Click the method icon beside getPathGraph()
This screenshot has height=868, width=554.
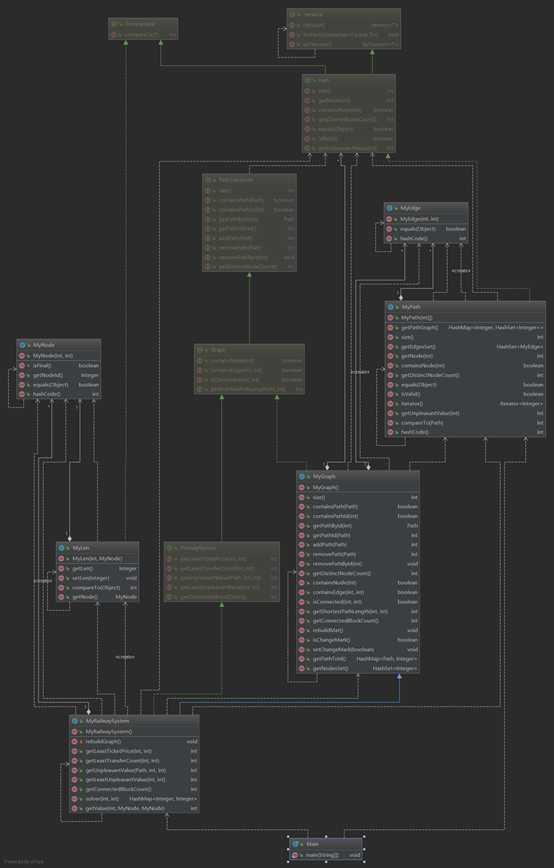[390, 328]
